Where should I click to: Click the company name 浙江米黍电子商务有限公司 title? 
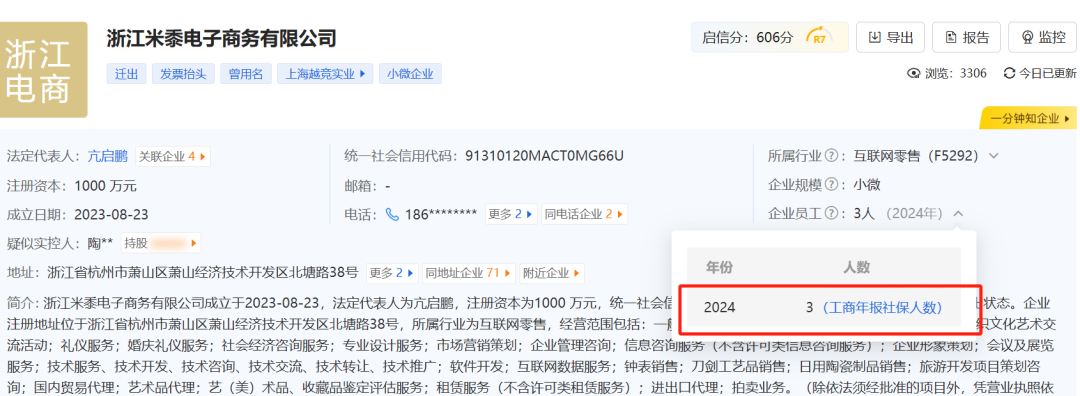pos(221,38)
